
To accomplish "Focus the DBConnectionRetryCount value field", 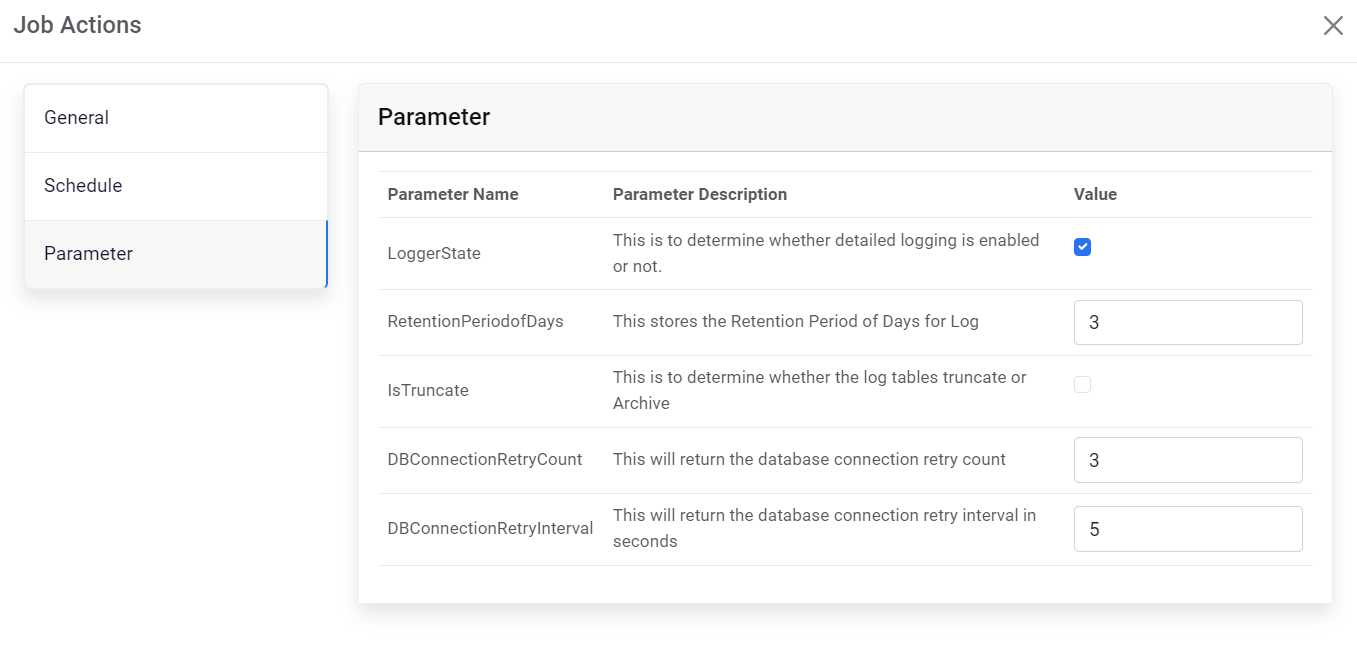I will click(x=1187, y=460).
